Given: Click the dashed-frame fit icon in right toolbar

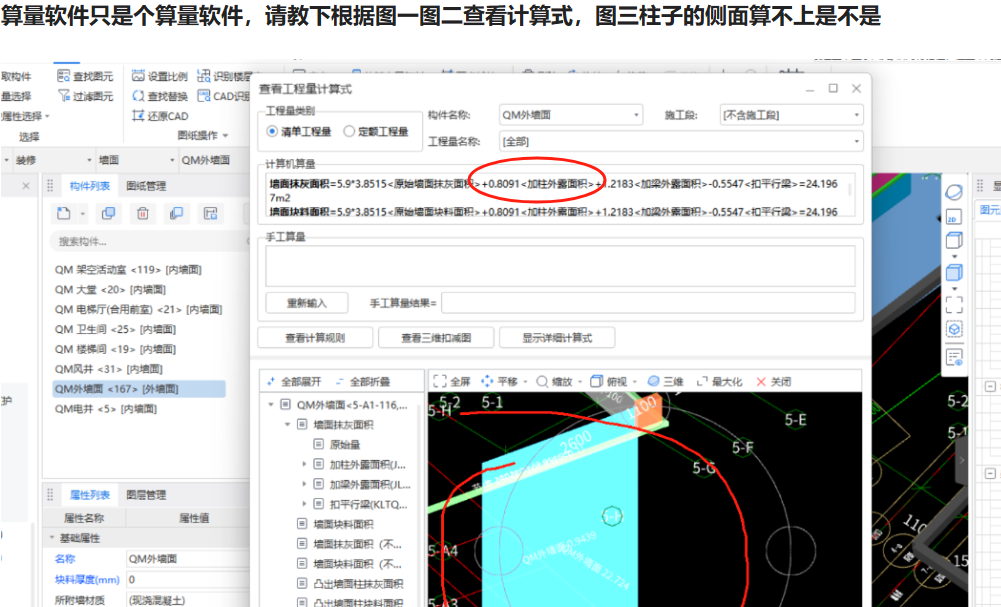Looking at the screenshot, I should 954,305.
